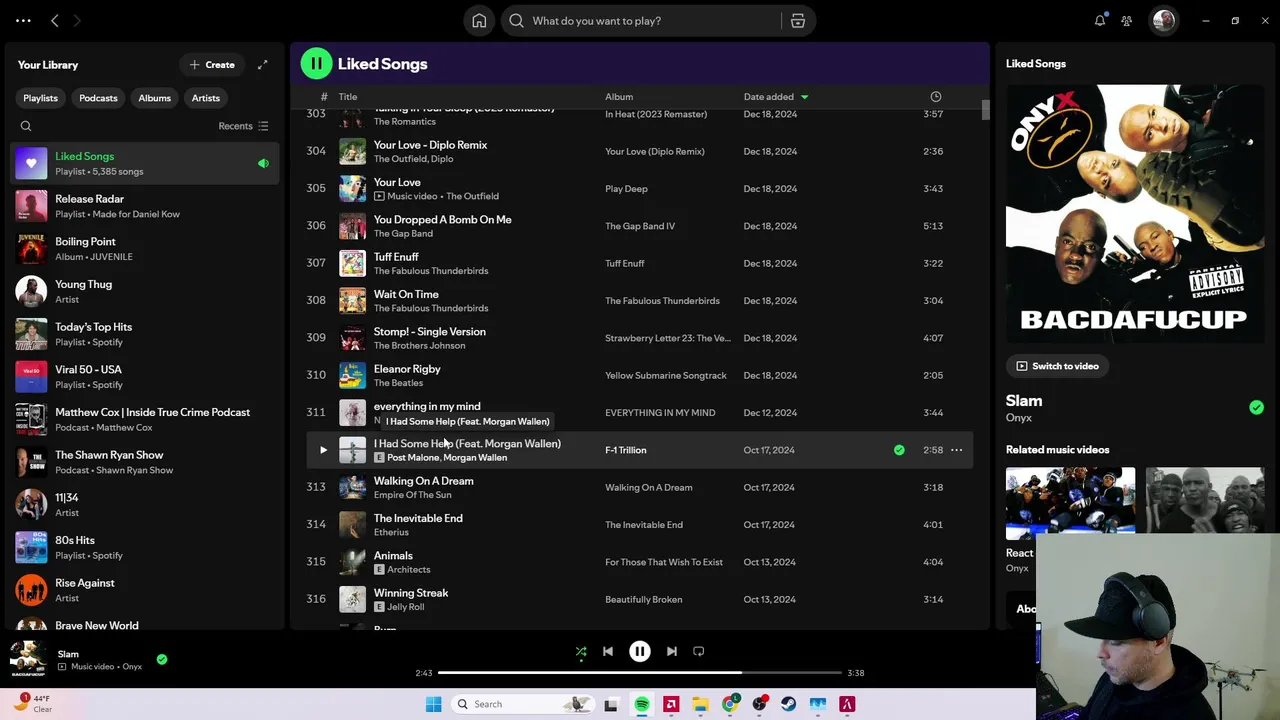Open Liked Songs playlist in library
The height and width of the screenshot is (720, 1280).
pos(145,163)
